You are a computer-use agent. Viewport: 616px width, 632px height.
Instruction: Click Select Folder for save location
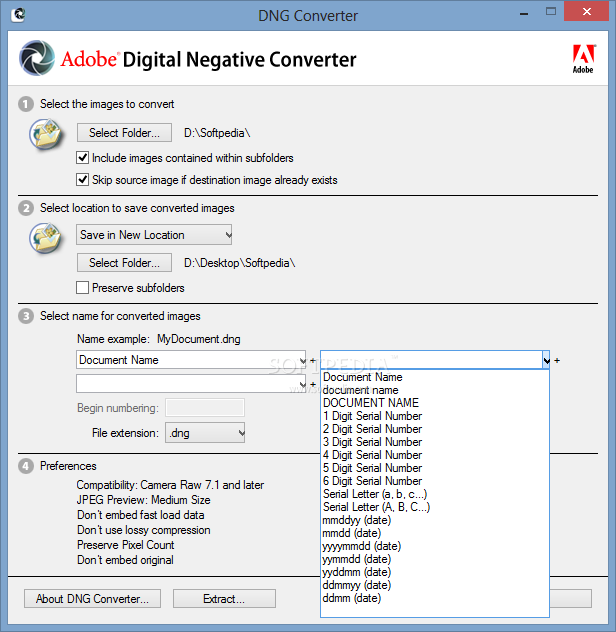pos(124,263)
